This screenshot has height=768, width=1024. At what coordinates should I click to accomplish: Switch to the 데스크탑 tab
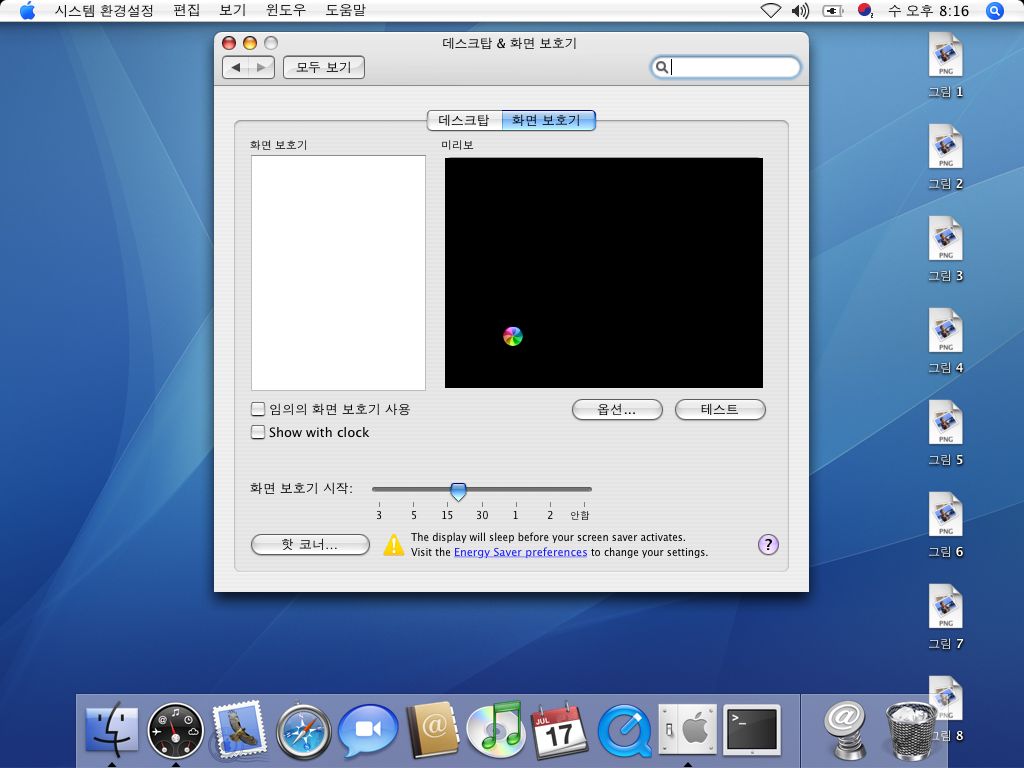click(x=464, y=120)
